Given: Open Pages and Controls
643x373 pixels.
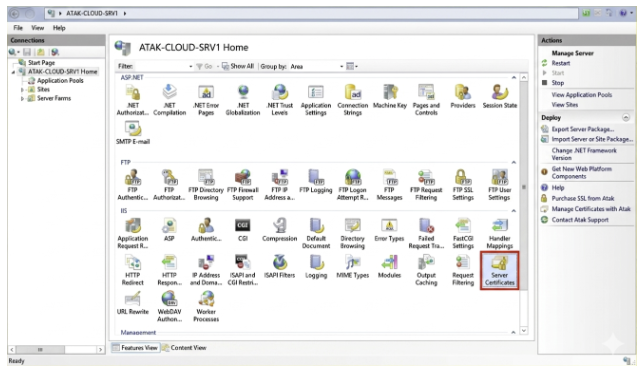Looking at the screenshot, I should [x=426, y=100].
